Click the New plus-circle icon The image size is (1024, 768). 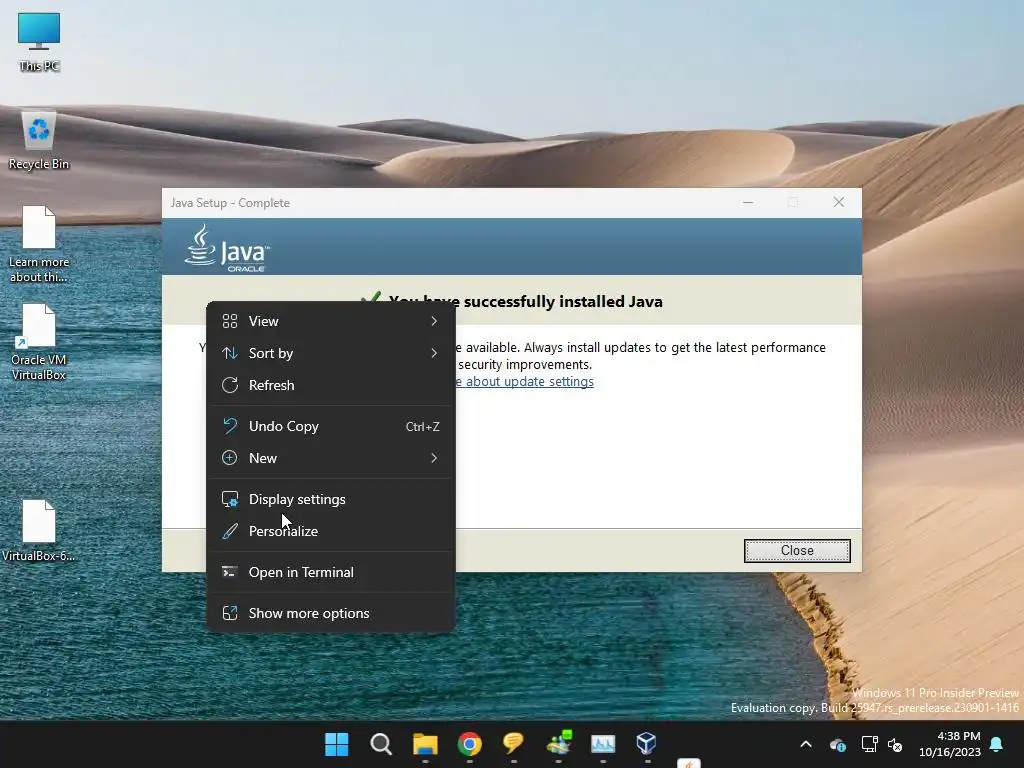click(x=230, y=458)
